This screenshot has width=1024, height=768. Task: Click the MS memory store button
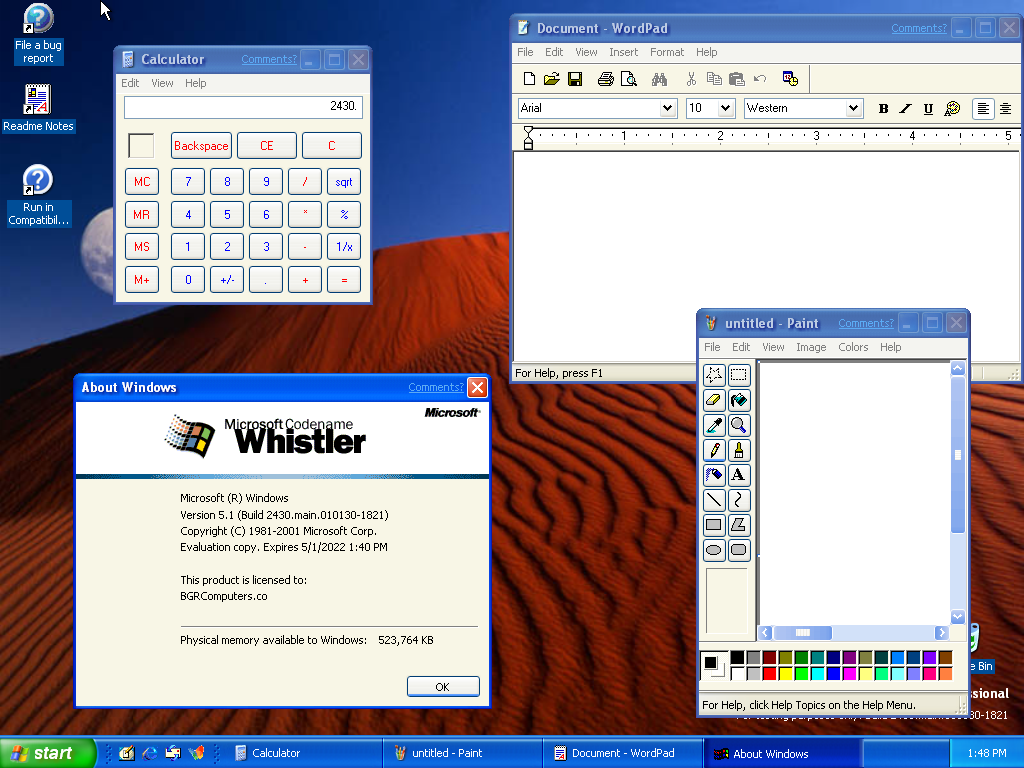point(142,247)
